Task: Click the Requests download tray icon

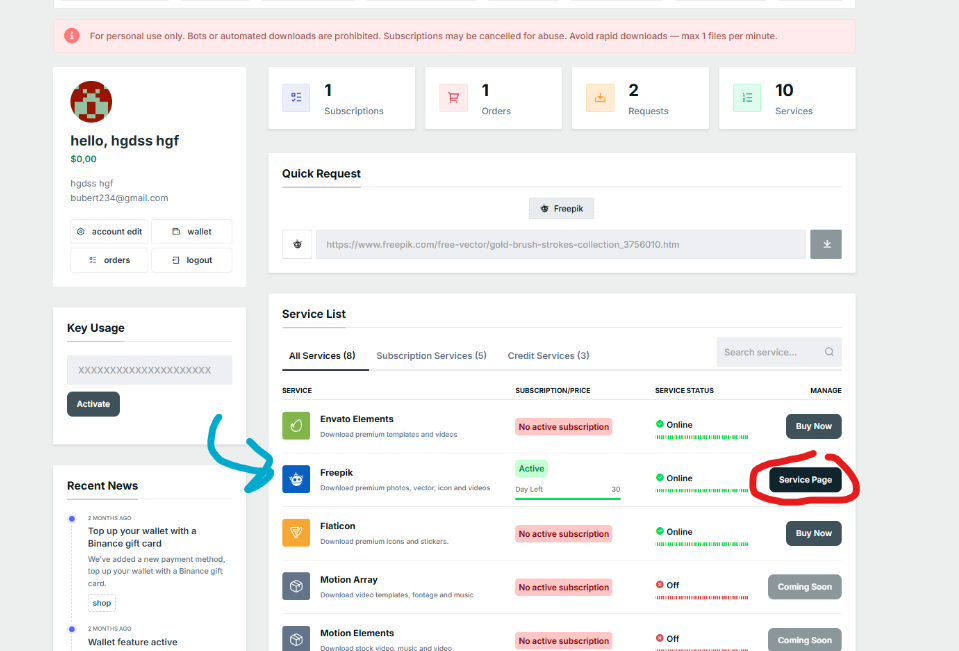Action: pos(600,98)
